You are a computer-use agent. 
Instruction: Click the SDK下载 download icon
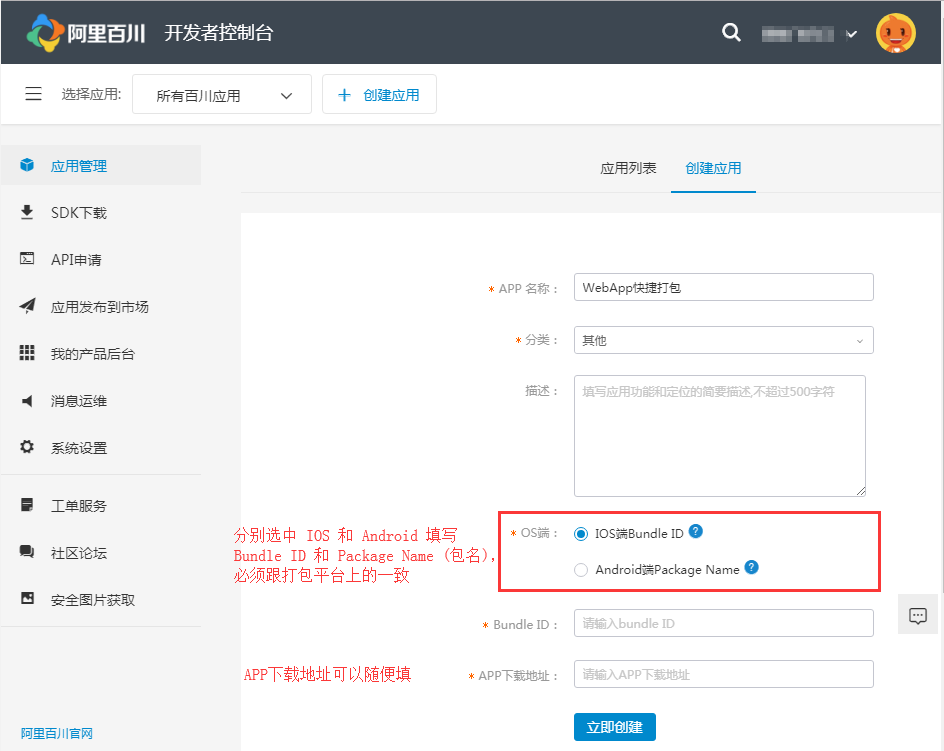pyautogui.click(x=28, y=213)
